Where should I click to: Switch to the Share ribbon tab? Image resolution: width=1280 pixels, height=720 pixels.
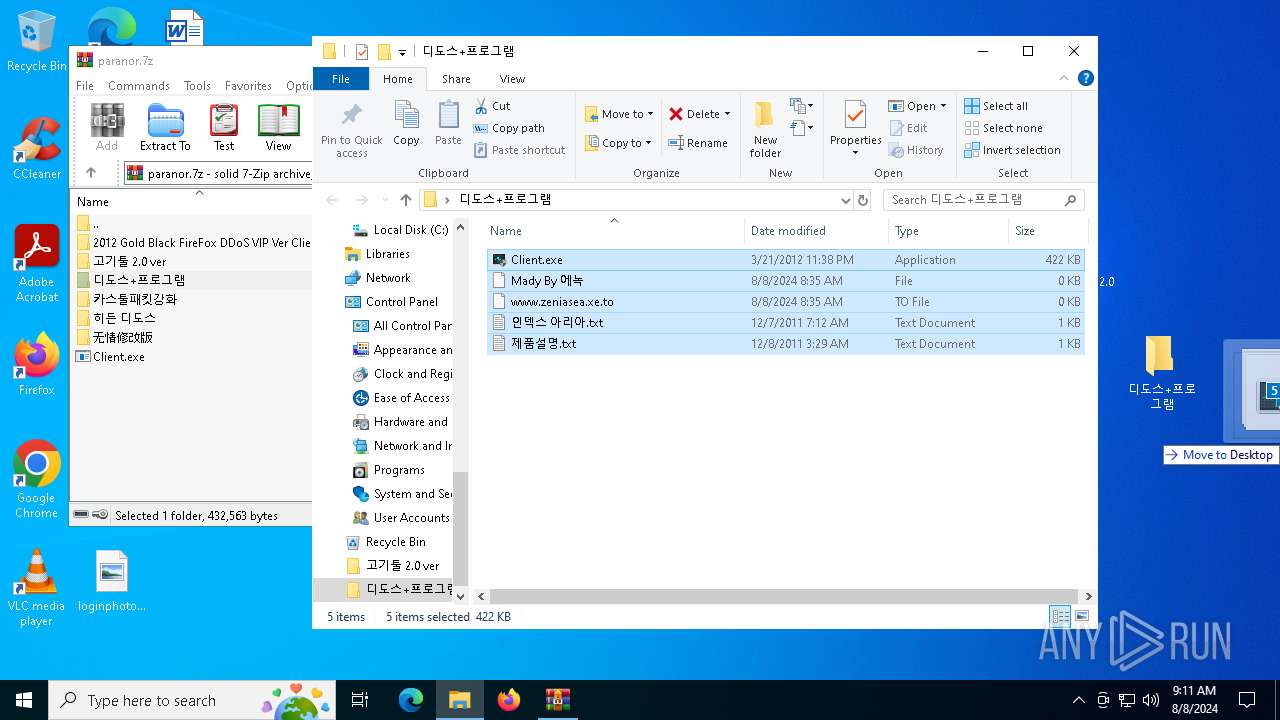coord(456,79)
